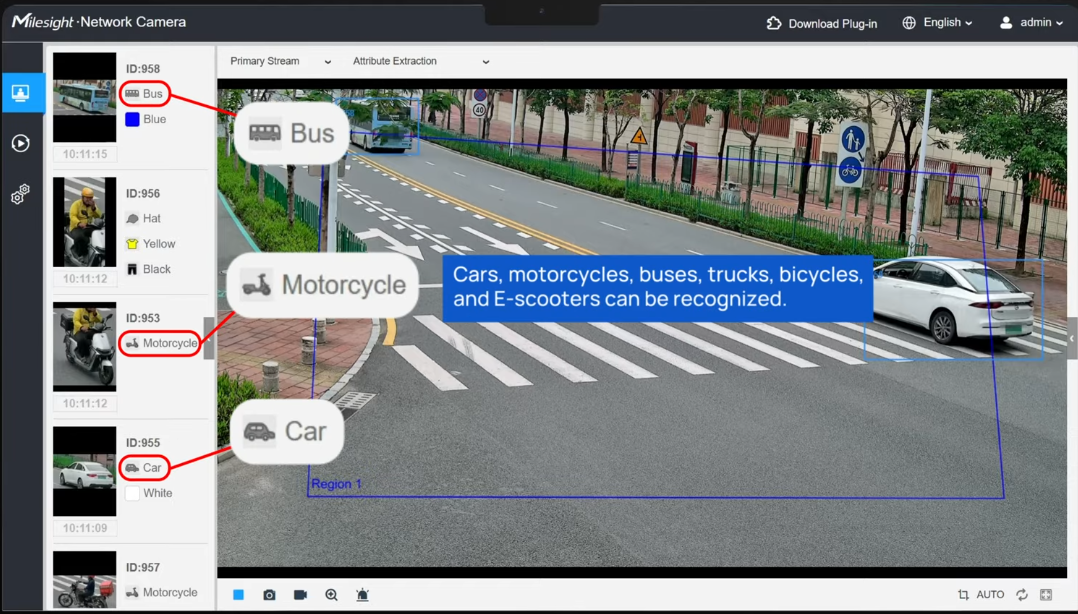The height and width of the screenshot is (614, 1078).
Task: Open the white car thumbnail for ID:955
Action: coord(85,471)
